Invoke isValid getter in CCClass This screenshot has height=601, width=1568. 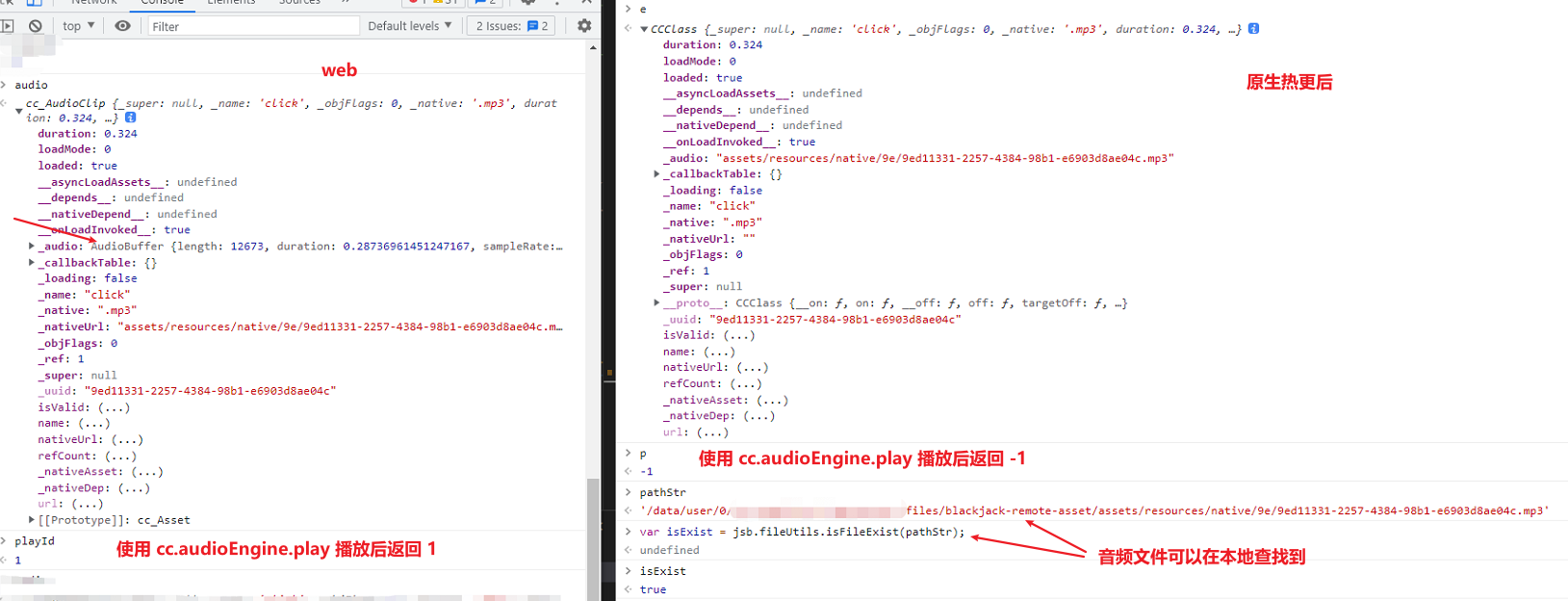[739, 335]
